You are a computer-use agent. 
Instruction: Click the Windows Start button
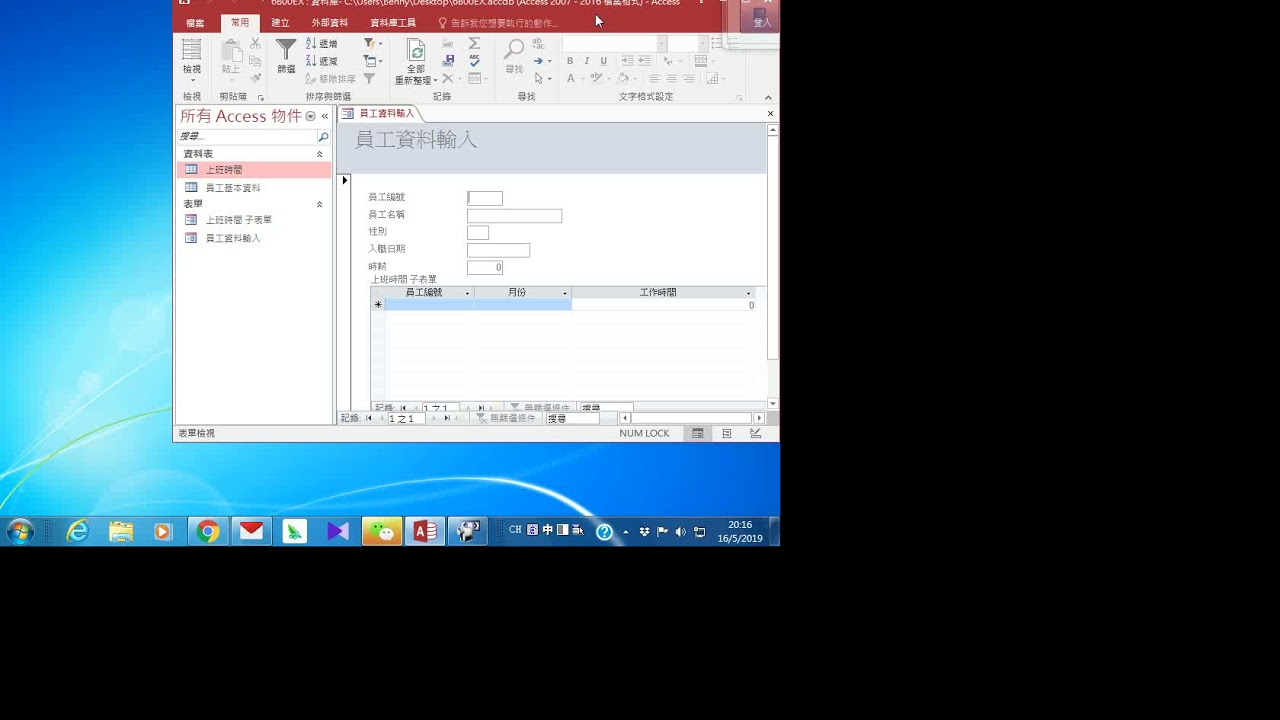tap(20, 531)
